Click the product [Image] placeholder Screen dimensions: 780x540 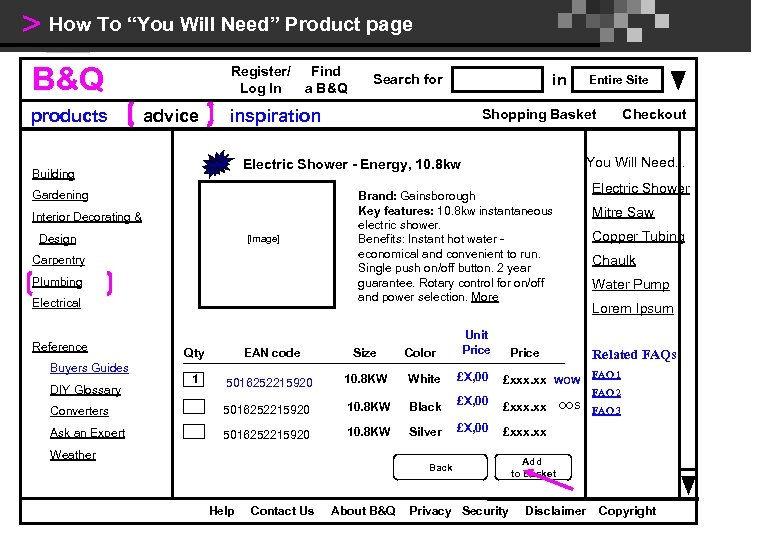coord(267,245)
